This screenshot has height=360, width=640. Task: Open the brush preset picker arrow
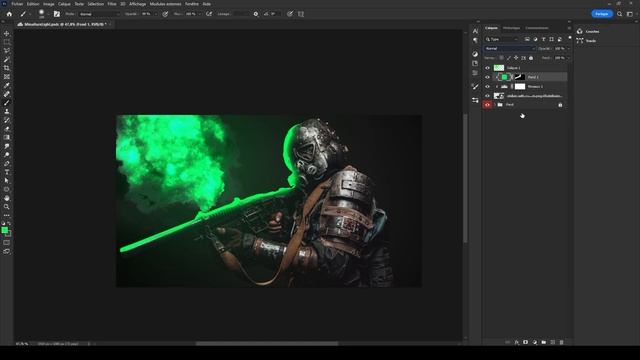[x=49, y=14]
